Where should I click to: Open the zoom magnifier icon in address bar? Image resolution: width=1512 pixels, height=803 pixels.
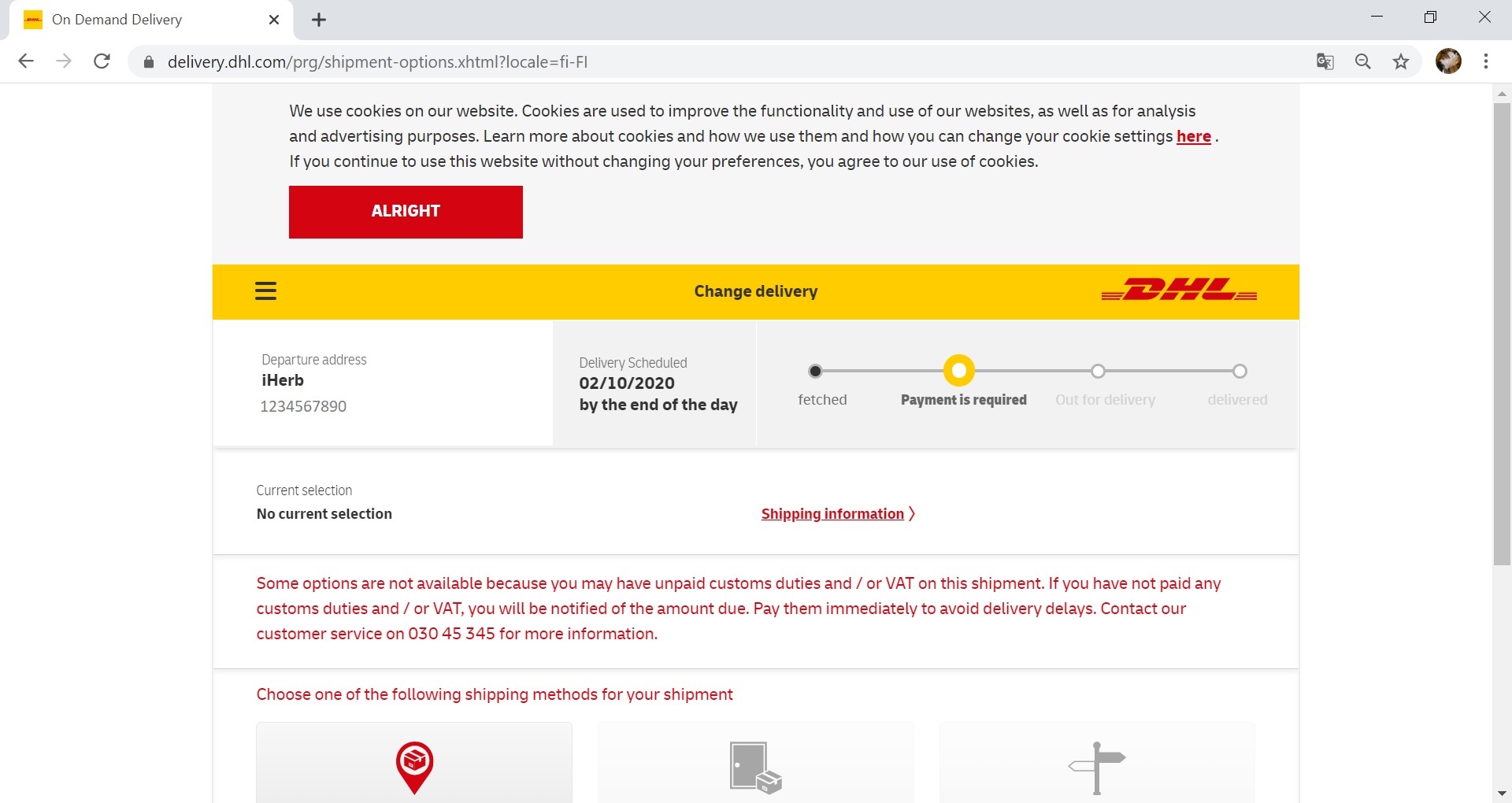tap(1363, 61)
